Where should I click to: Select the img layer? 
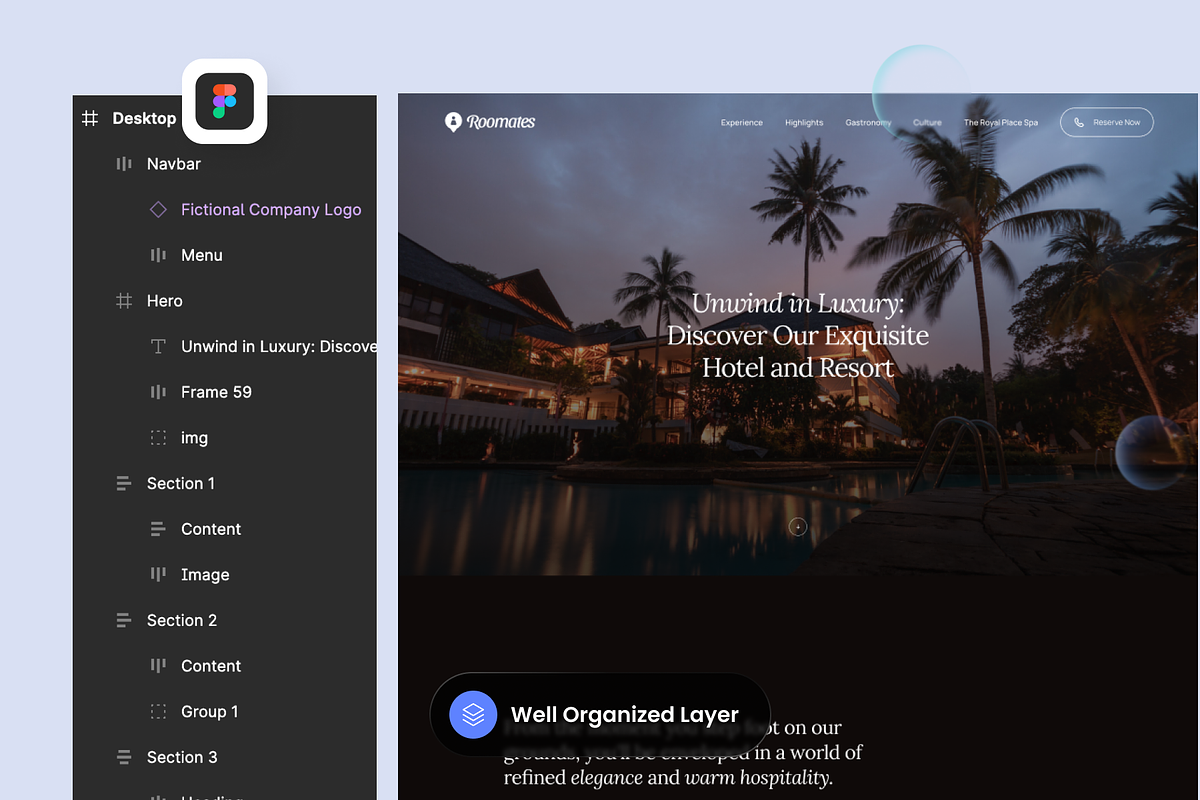(194, 438)
